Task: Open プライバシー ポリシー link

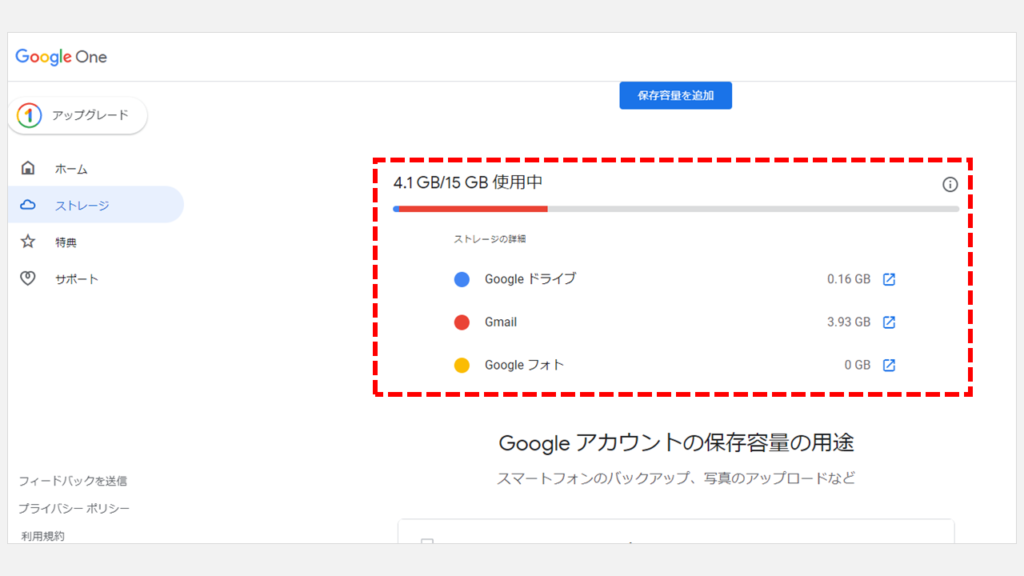Action: tap(74, 508)
